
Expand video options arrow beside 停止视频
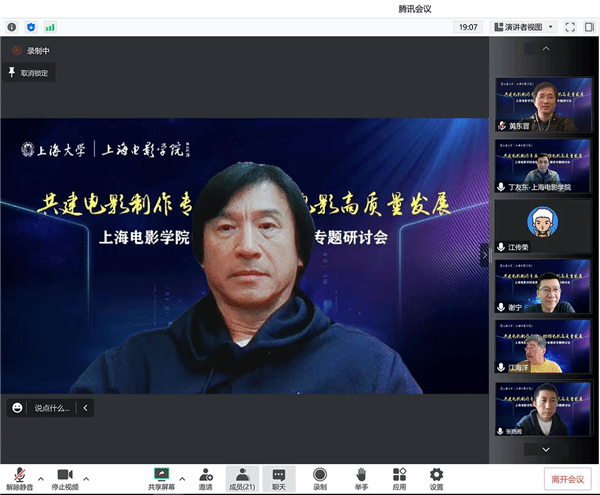click(x=86, y=477)
